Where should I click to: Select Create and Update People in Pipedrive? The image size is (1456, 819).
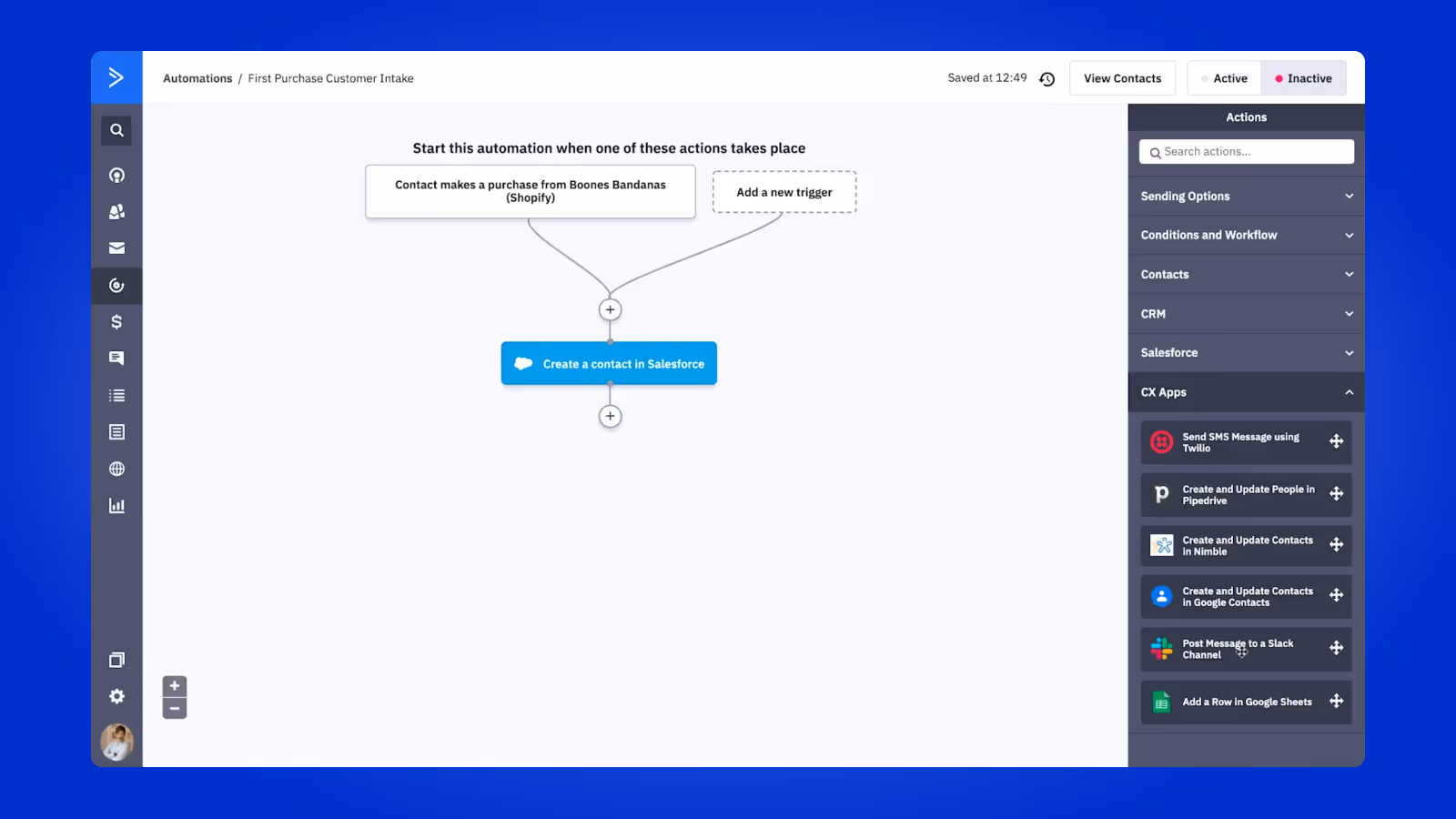click(x=1246, y=494)
